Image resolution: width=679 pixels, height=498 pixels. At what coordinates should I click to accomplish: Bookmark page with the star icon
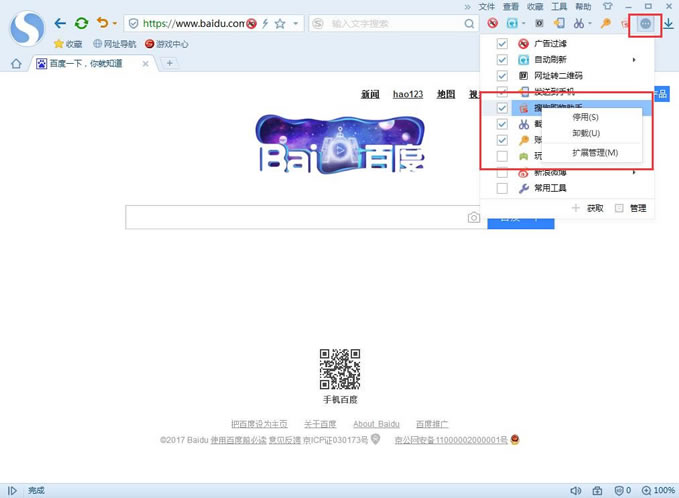[280, 23]
